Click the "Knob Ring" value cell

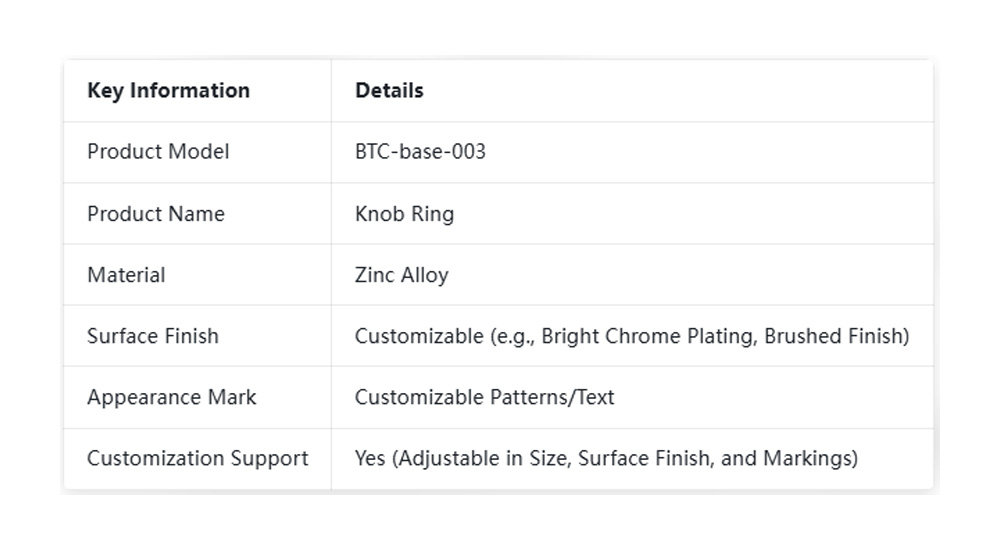[x=404, y=214]
